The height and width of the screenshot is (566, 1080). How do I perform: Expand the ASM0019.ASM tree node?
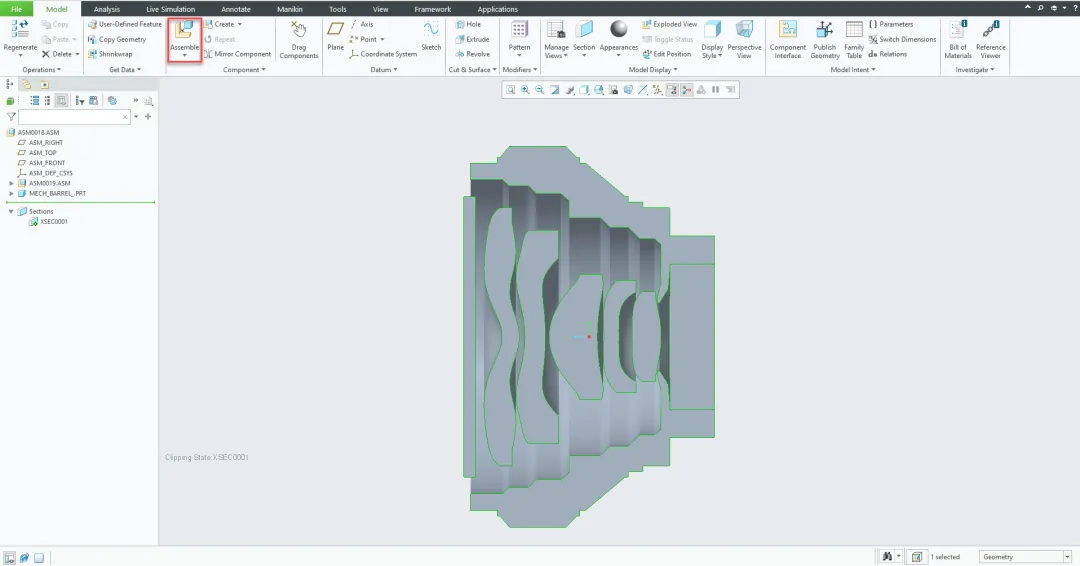(11, 183)
